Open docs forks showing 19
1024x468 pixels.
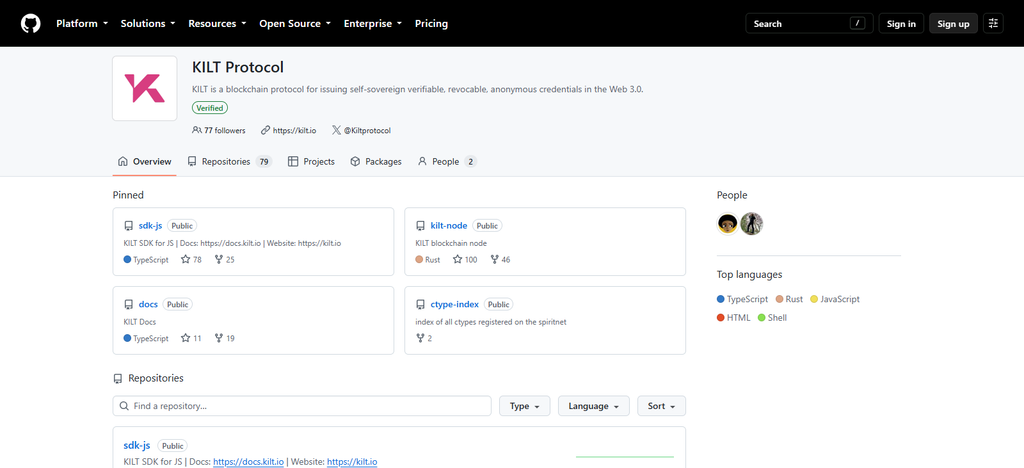[x=225, y=338]
